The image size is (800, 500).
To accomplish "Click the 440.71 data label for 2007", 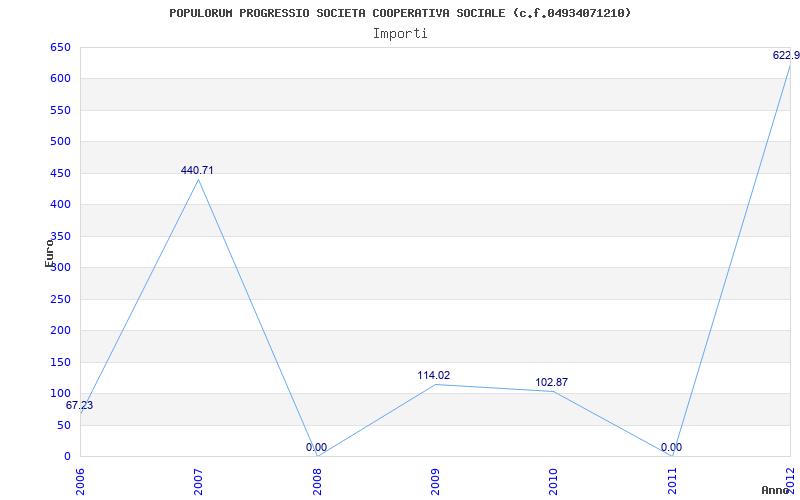I will pos(197,170).
